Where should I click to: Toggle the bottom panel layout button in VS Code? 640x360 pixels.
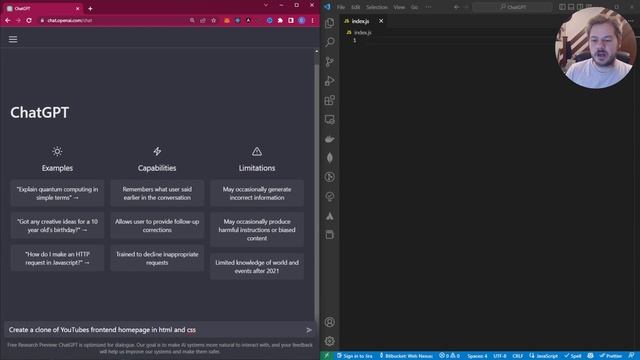[571, 7]
